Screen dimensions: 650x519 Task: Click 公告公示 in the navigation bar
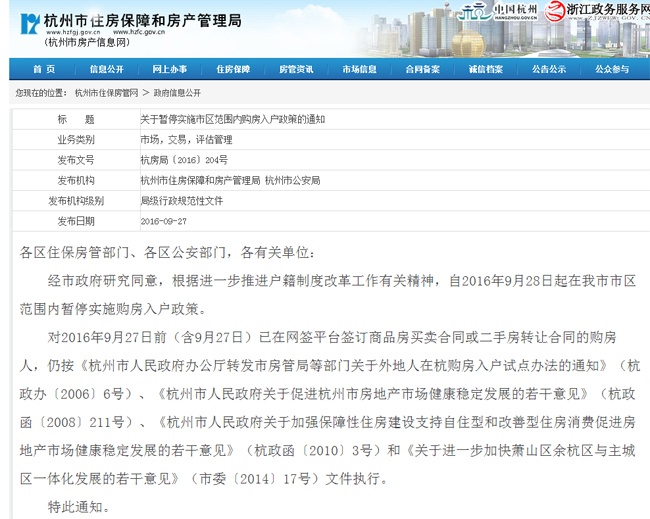549,69
